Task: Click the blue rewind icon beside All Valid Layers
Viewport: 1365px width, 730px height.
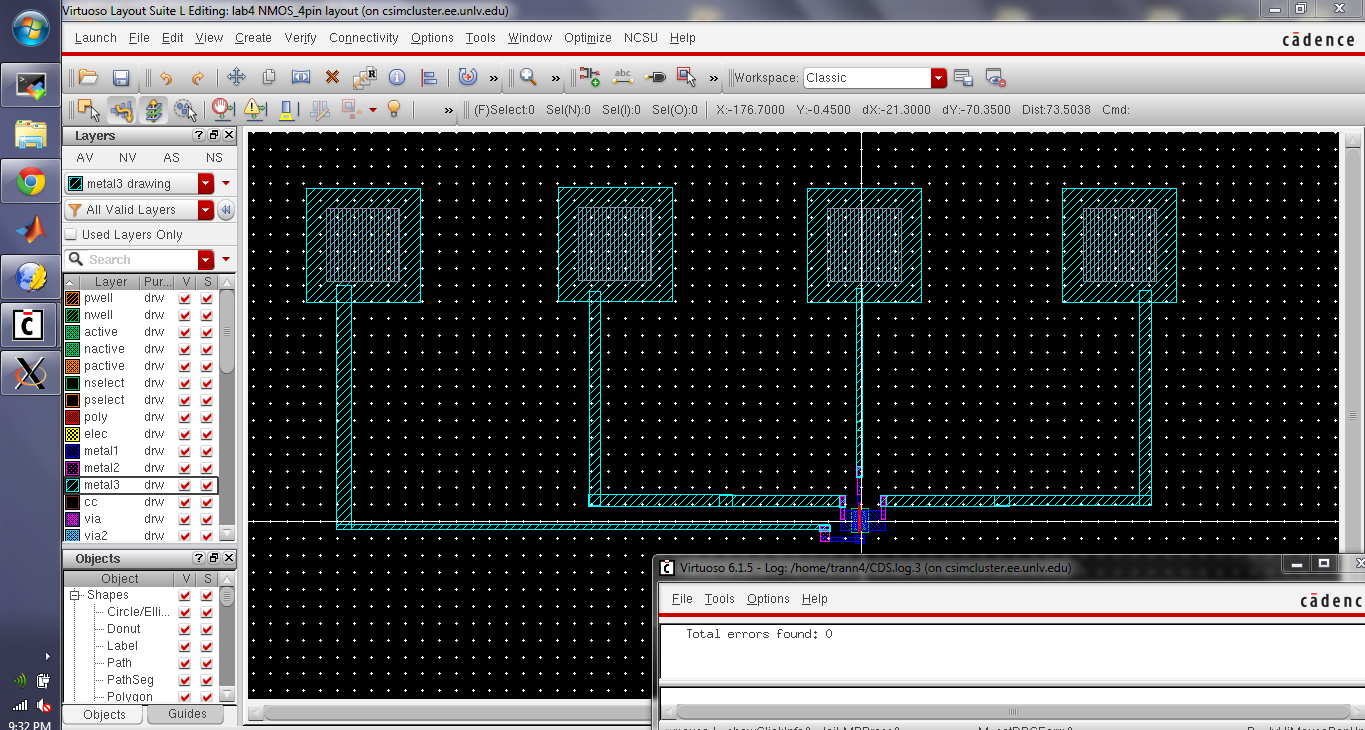Action: point(226,210)
